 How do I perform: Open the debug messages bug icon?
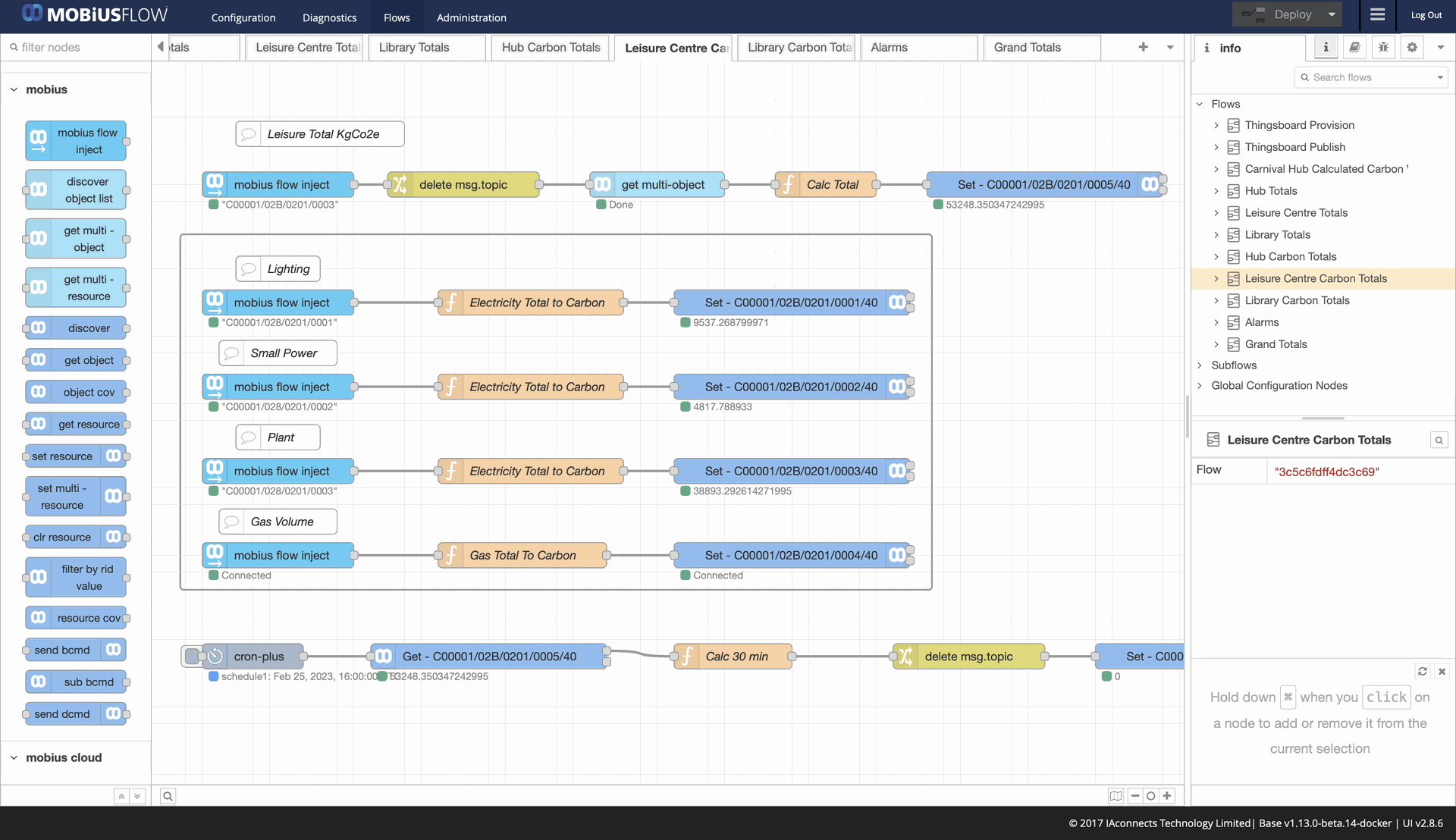pyautogui.click(x=1383, y=47)
